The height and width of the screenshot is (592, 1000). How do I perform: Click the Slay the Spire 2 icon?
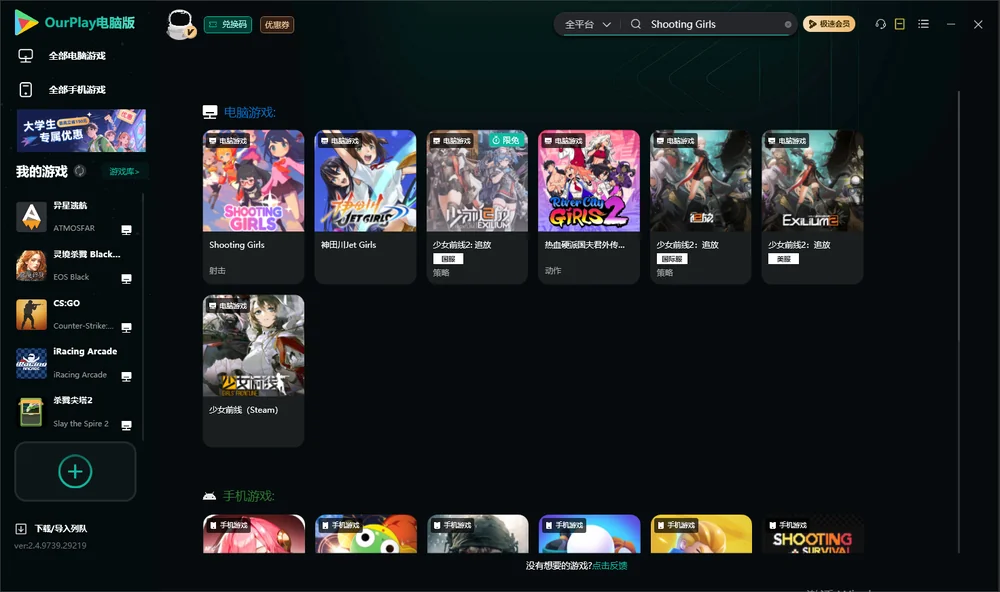(31, 412)
